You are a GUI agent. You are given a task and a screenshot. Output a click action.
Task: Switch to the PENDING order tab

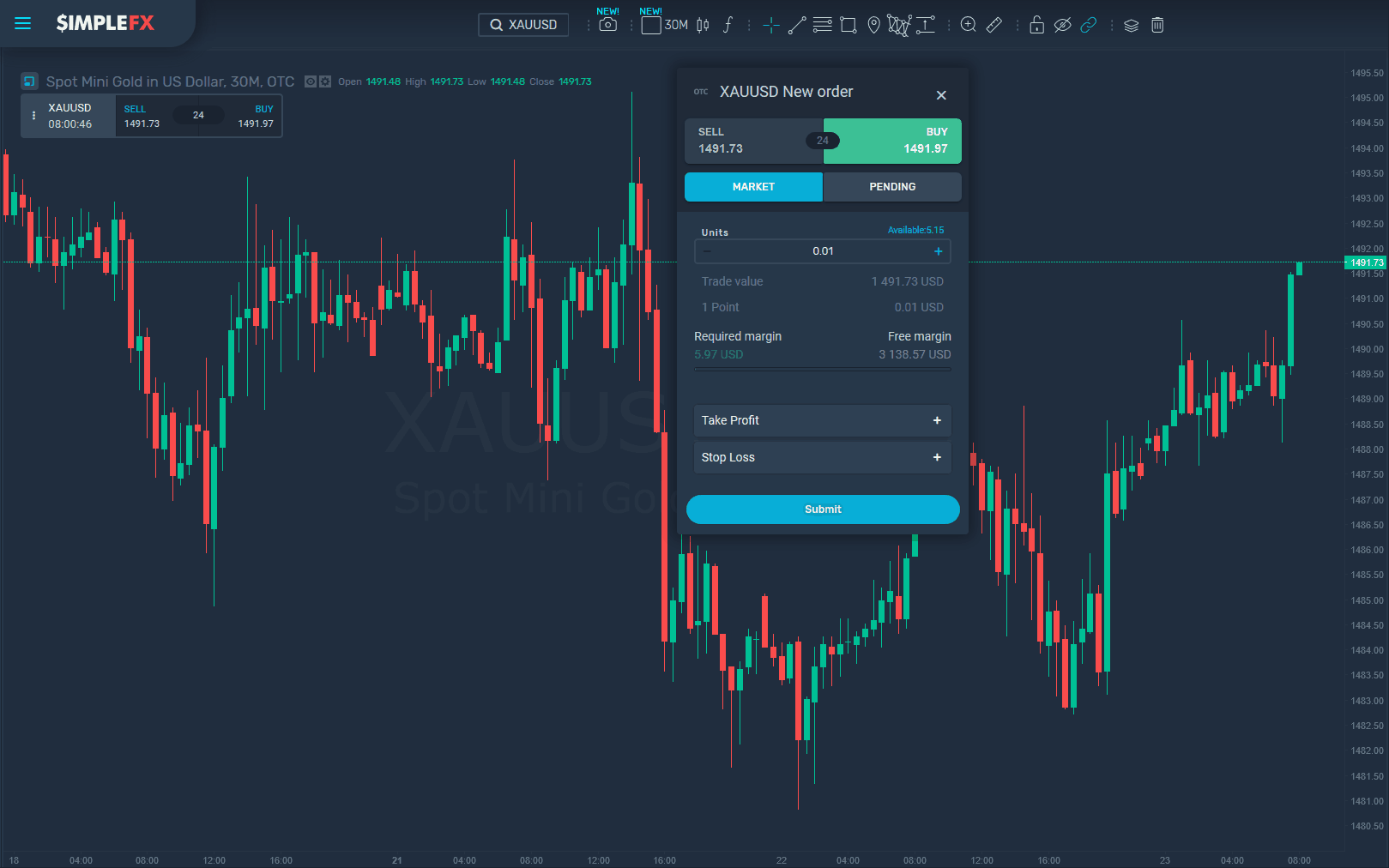(x=891, y=187)
